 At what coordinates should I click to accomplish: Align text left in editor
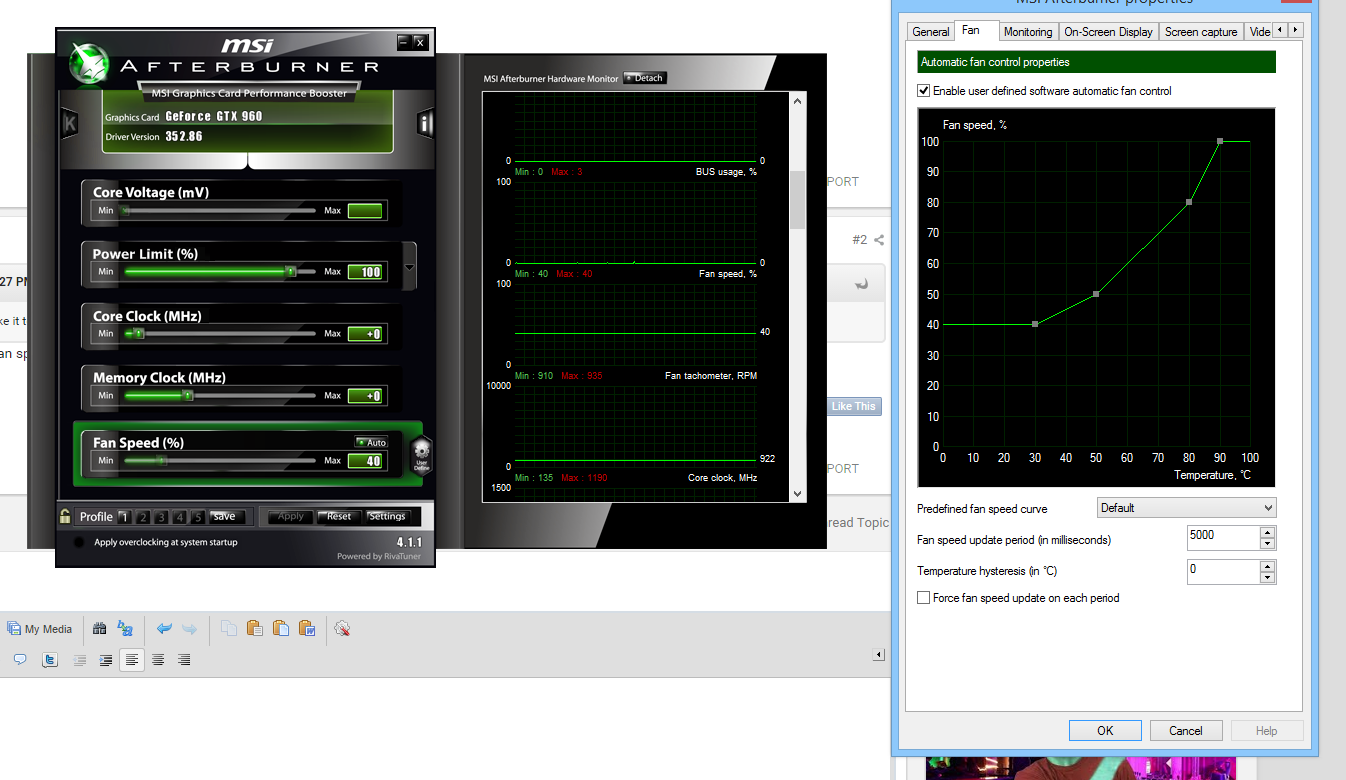pyautogui.click(x=131, y=660)
